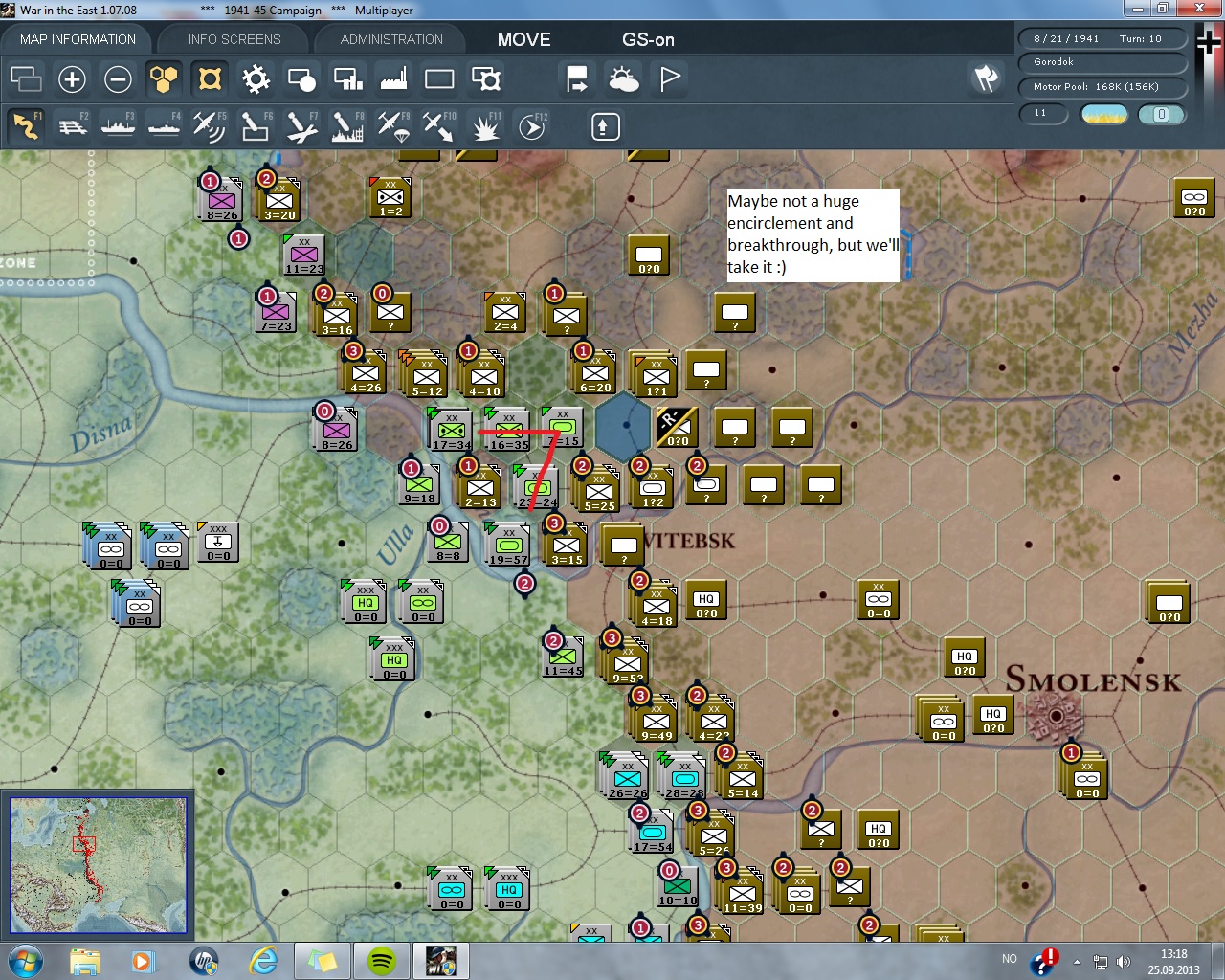
Task: Open the MAP INFORMATION tab
Action: [x=78, y=39]
